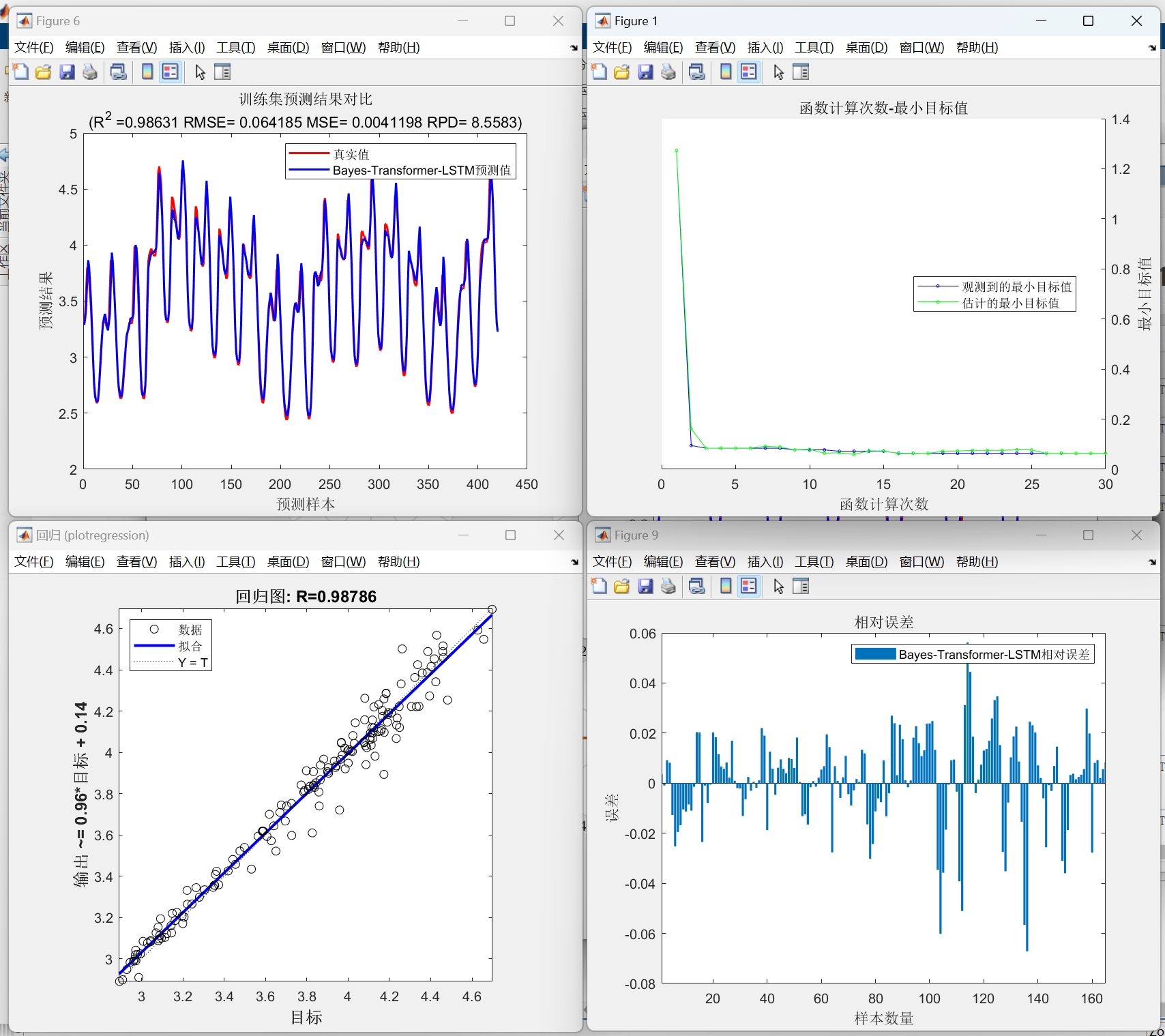Screen dimensions: 1165x1036
Task: Open Property Inspector icon in Figure 9
Action: click(801, 586)
